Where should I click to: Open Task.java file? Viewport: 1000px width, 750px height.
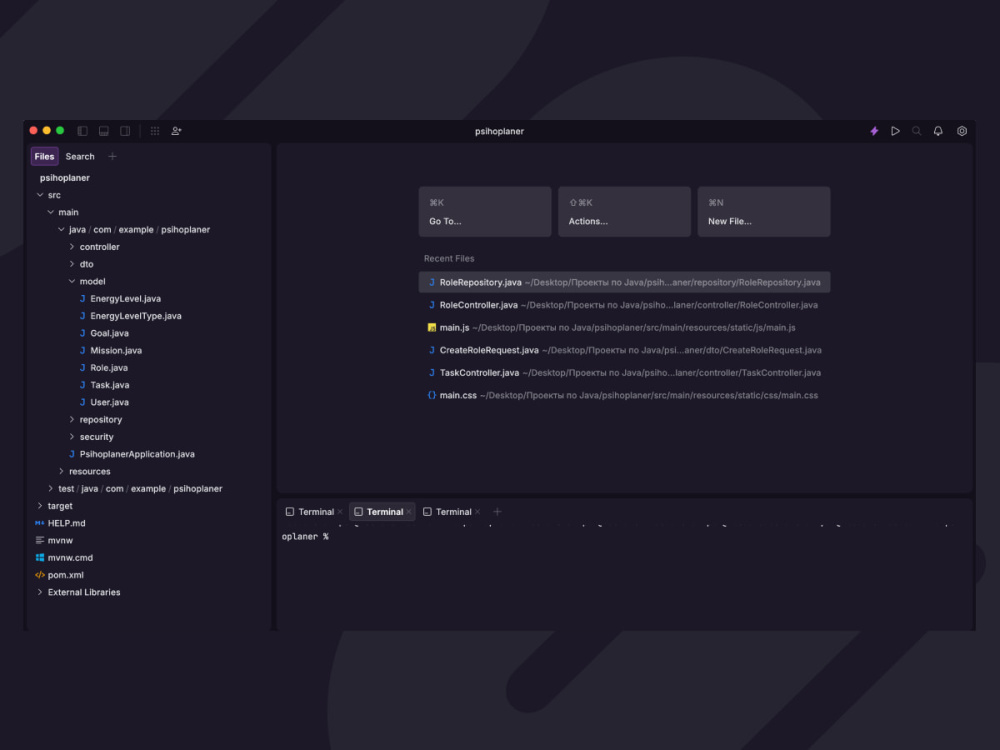[x=109, y=385]
